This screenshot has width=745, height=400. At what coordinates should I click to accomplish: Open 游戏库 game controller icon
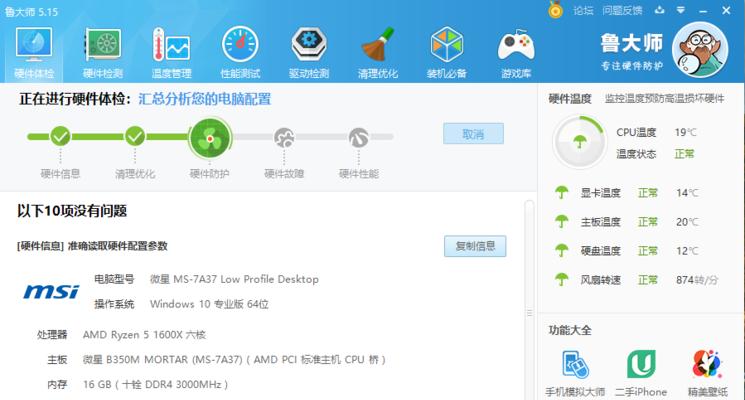[x=516, y=52]
